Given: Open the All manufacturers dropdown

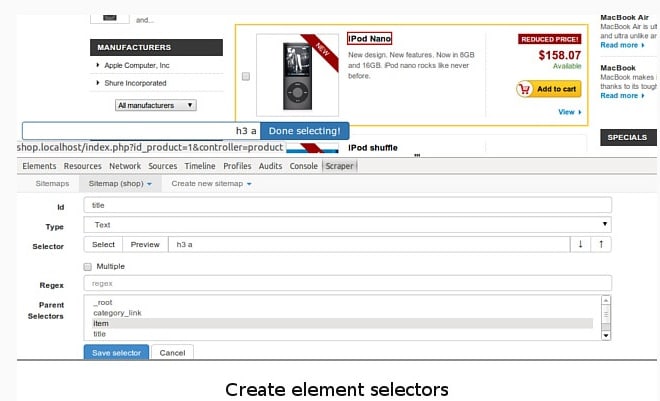Looking at the screenshot, I should click(x=156, y=105).
